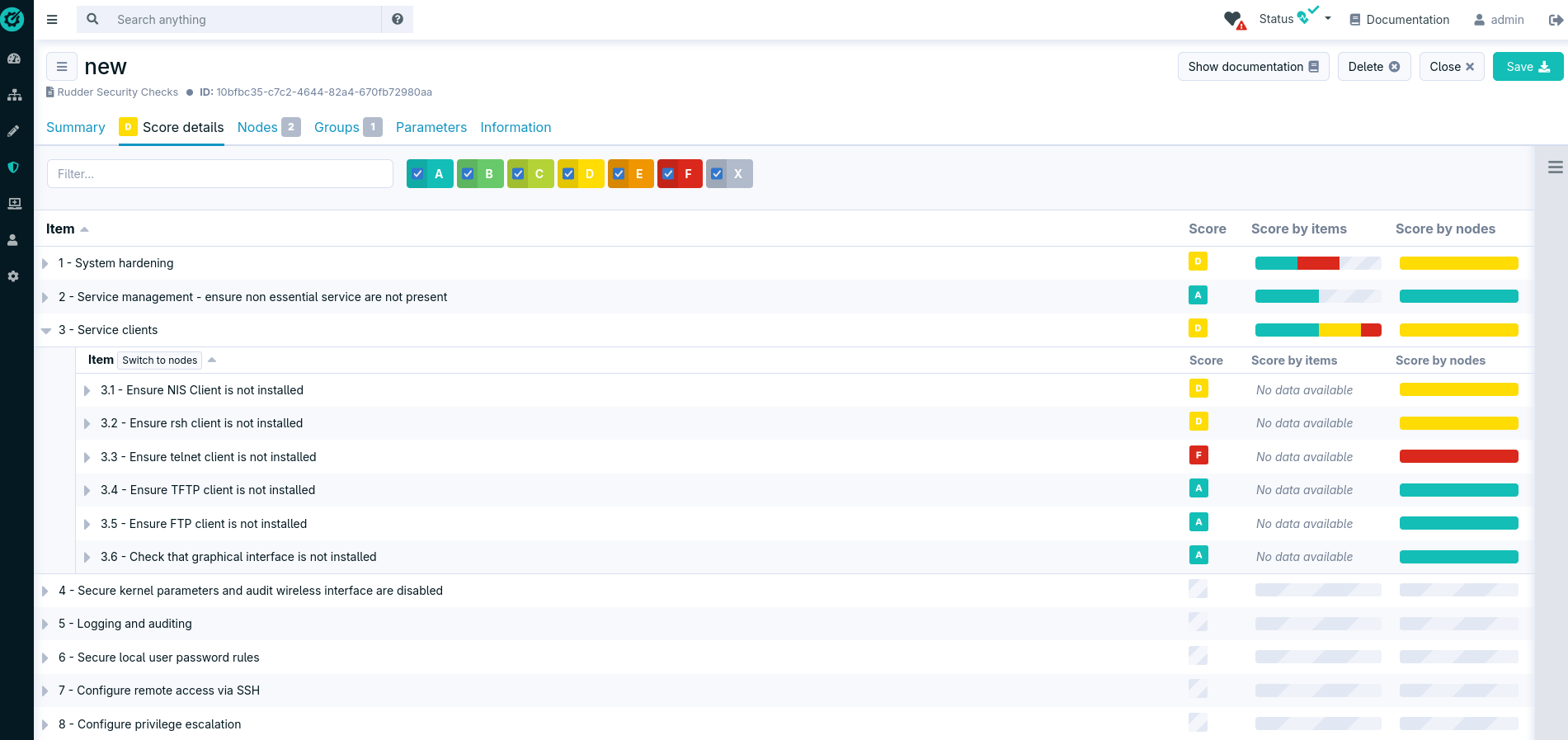Click the Save button

1528,67
